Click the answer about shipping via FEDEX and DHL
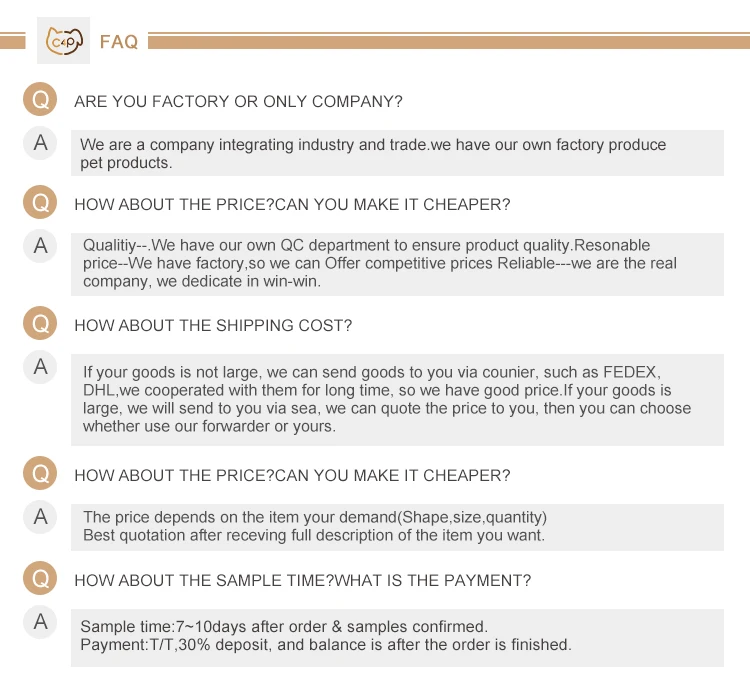 [386, 399]
